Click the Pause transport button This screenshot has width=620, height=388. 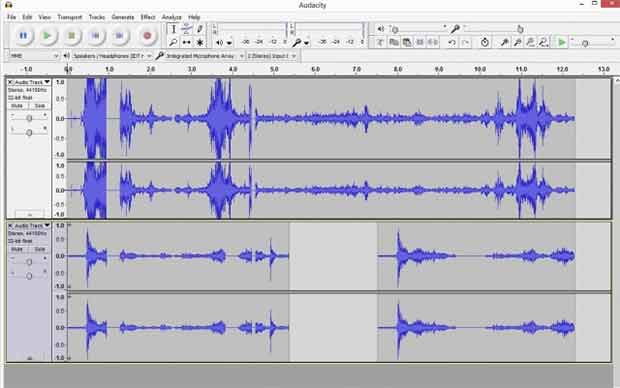23,36
